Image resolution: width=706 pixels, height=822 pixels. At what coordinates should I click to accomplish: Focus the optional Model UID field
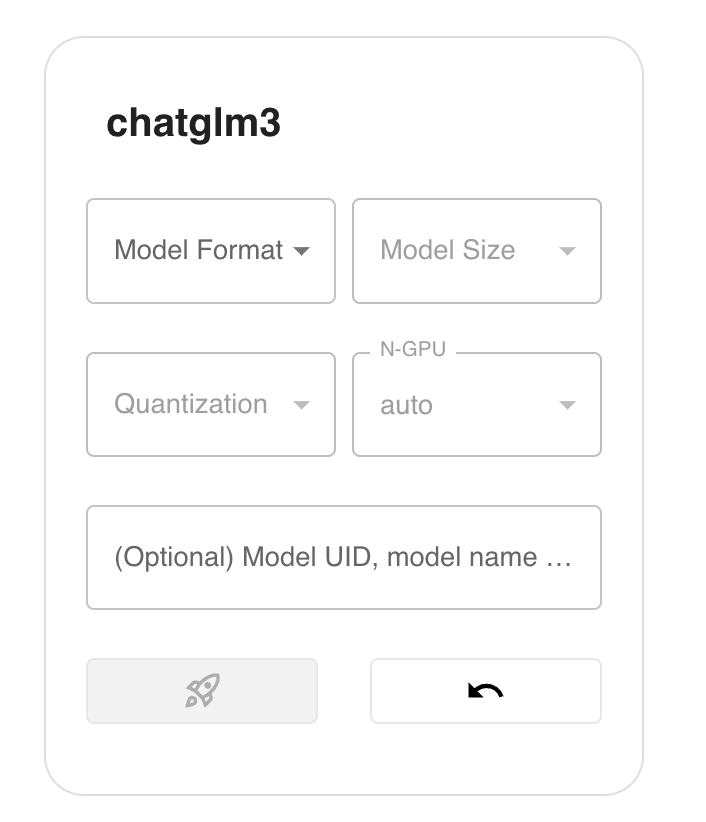pos(344,557)
